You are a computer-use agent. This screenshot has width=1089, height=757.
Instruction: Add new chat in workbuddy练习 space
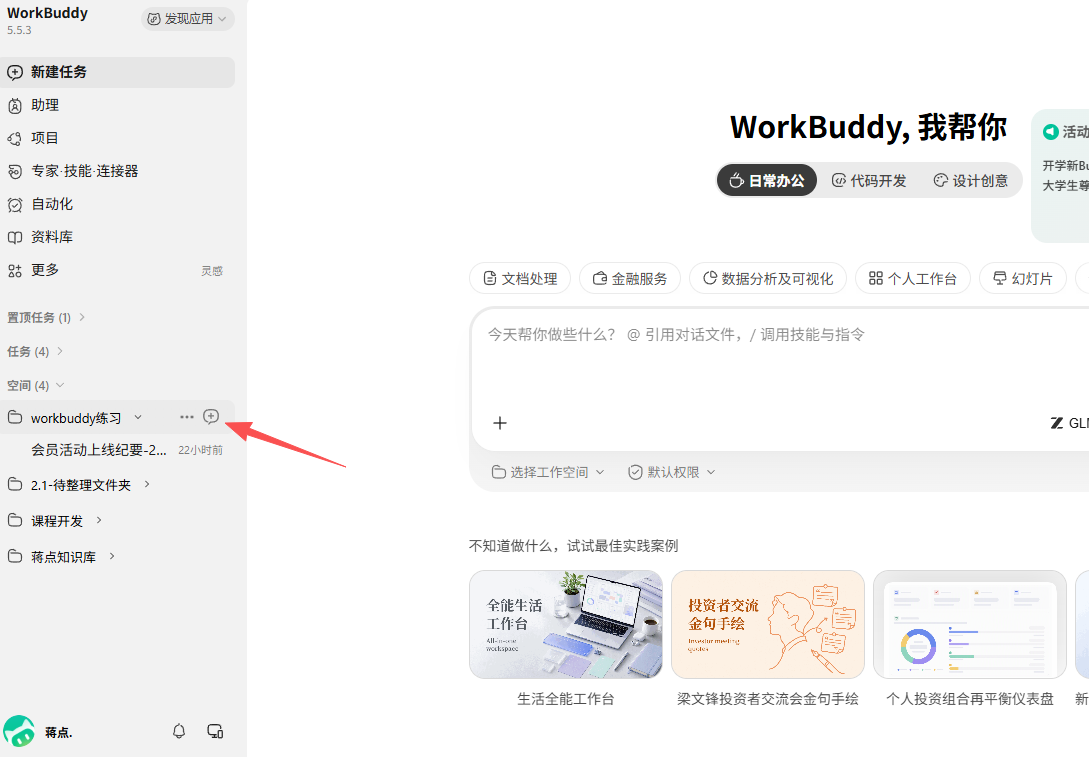211,416
